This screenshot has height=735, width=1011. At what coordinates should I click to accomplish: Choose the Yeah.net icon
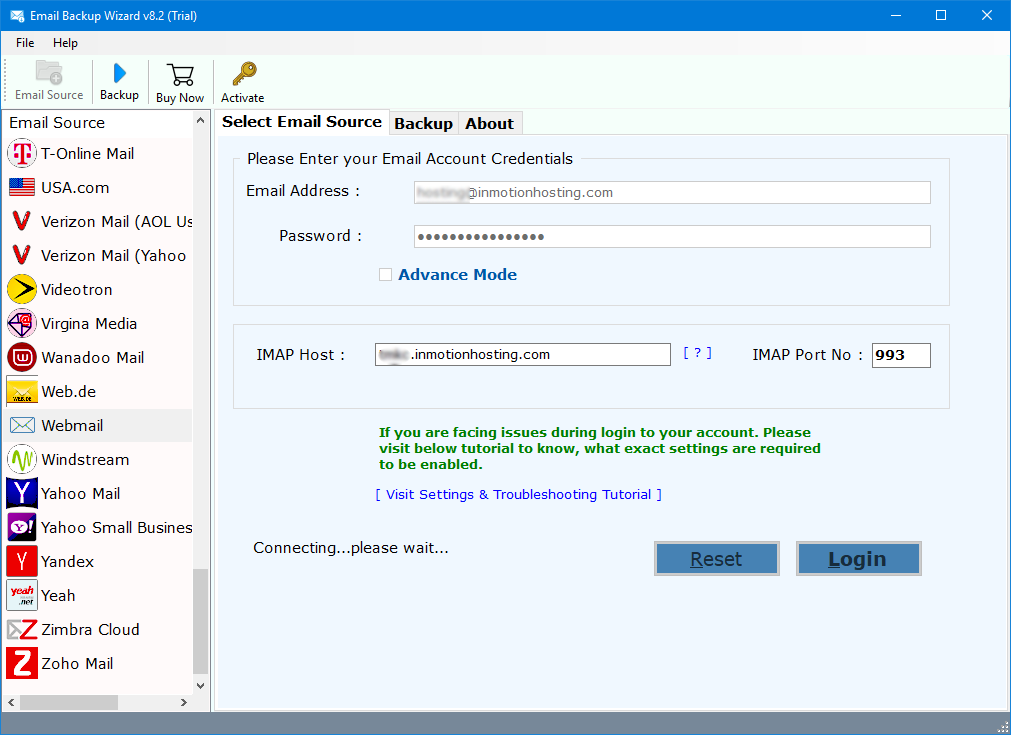coord(22,595)
